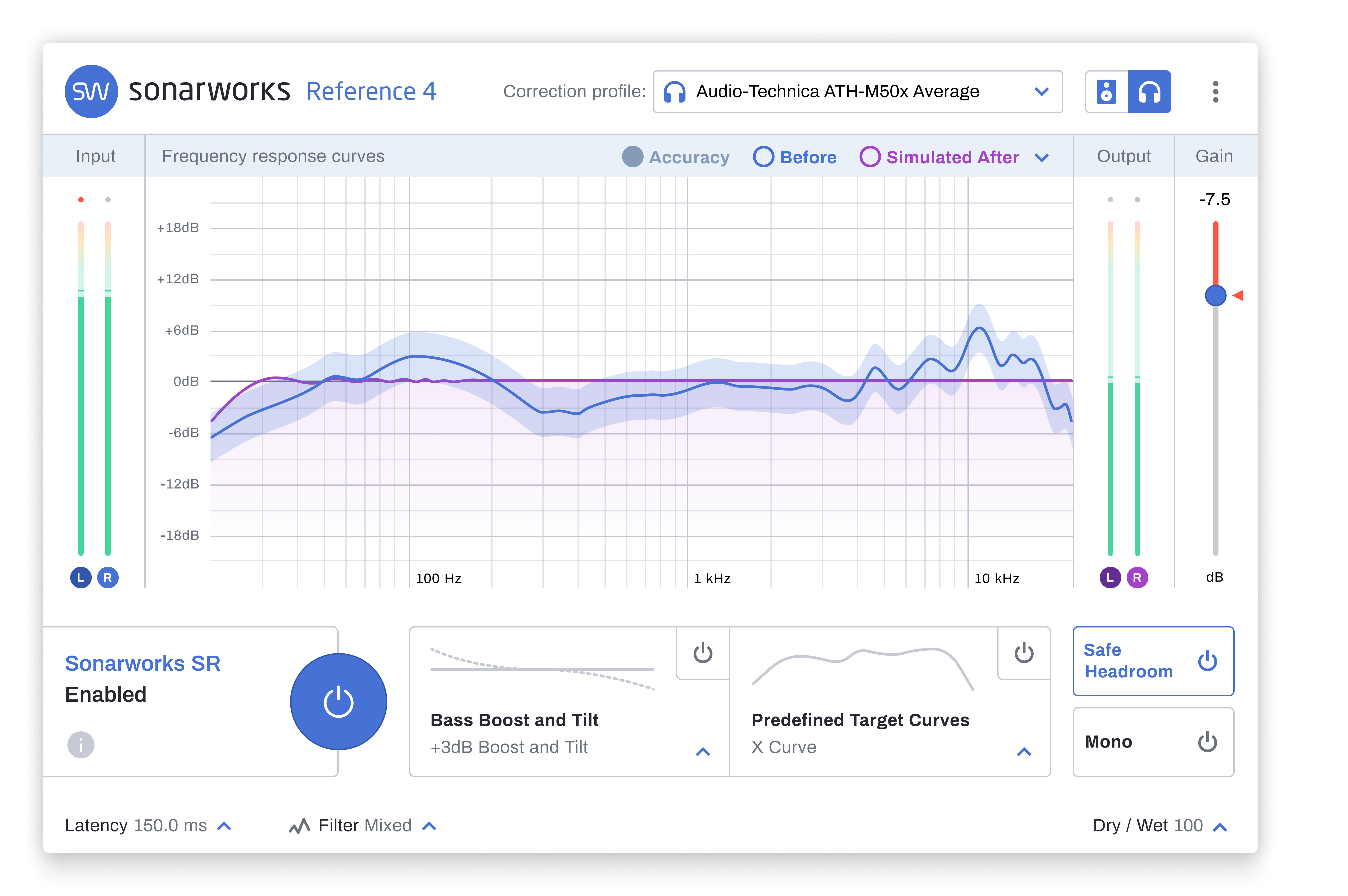Toggle Safe Headroom power button
The image size is (1348, 896).
[x=1207, y=661]
